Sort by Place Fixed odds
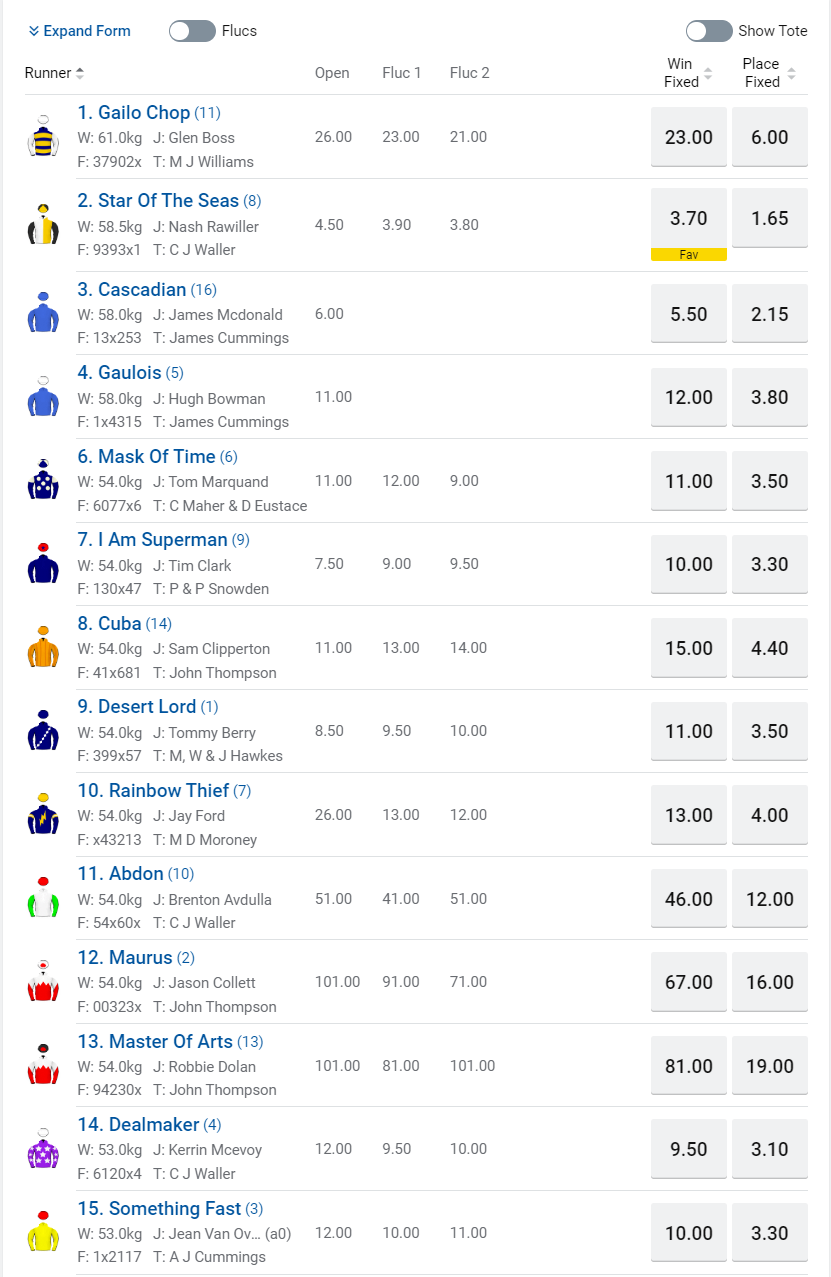This screenshot has height=1277, width=831. click(791, 74)
